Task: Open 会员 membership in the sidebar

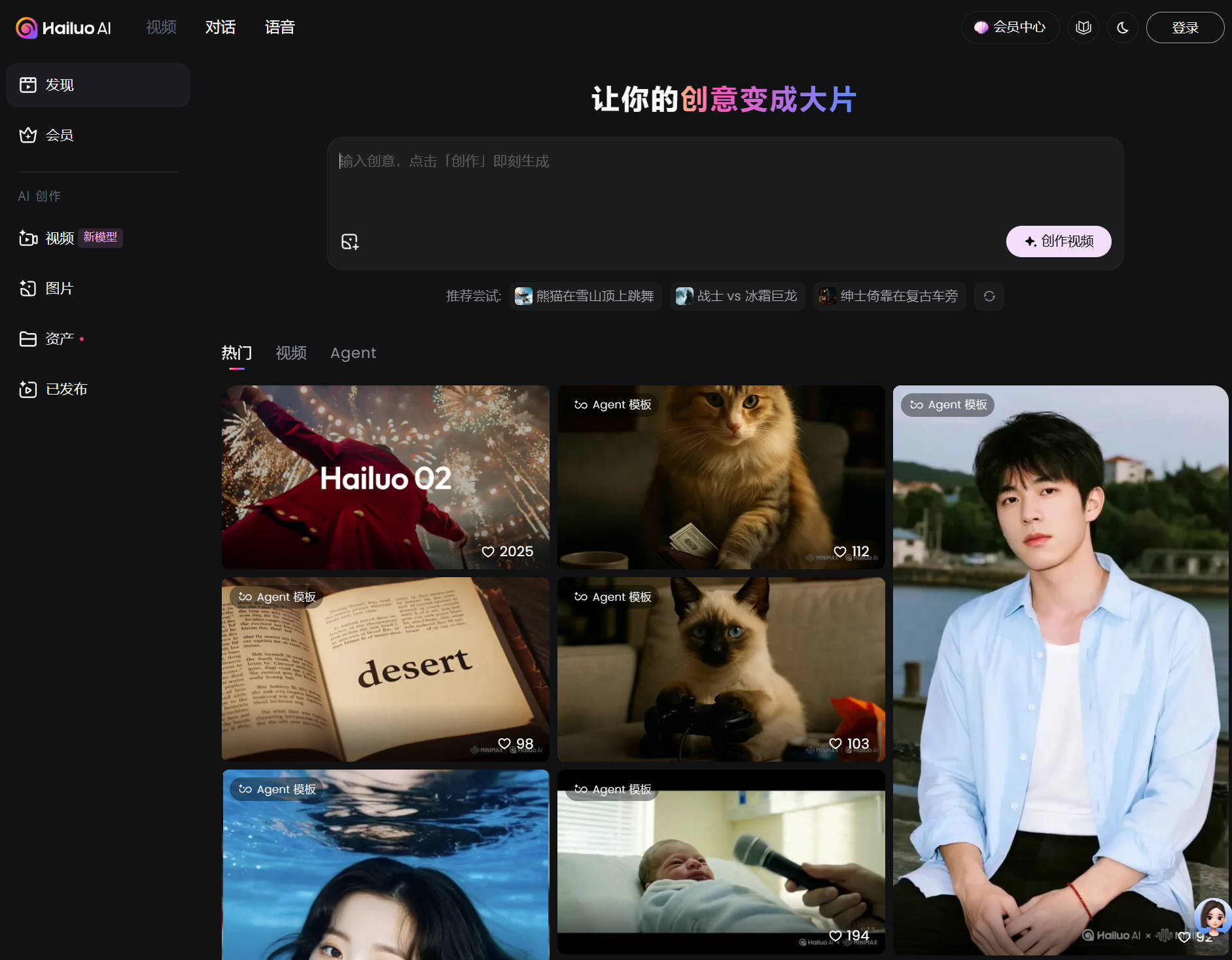Action: pyautogui.click(x=59, y=135)
